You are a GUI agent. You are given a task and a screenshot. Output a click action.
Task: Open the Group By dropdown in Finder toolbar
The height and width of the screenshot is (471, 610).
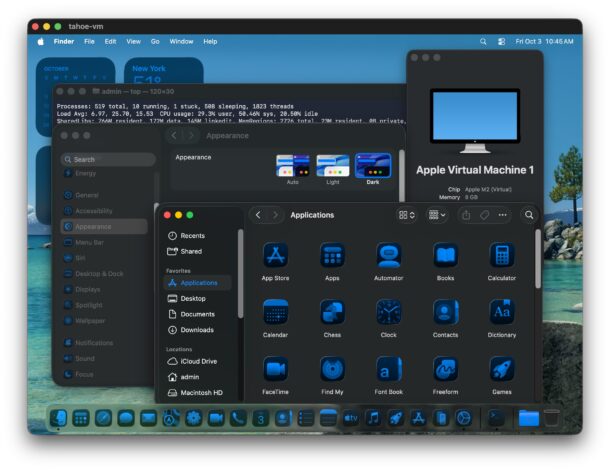click(x=437, y=215)
